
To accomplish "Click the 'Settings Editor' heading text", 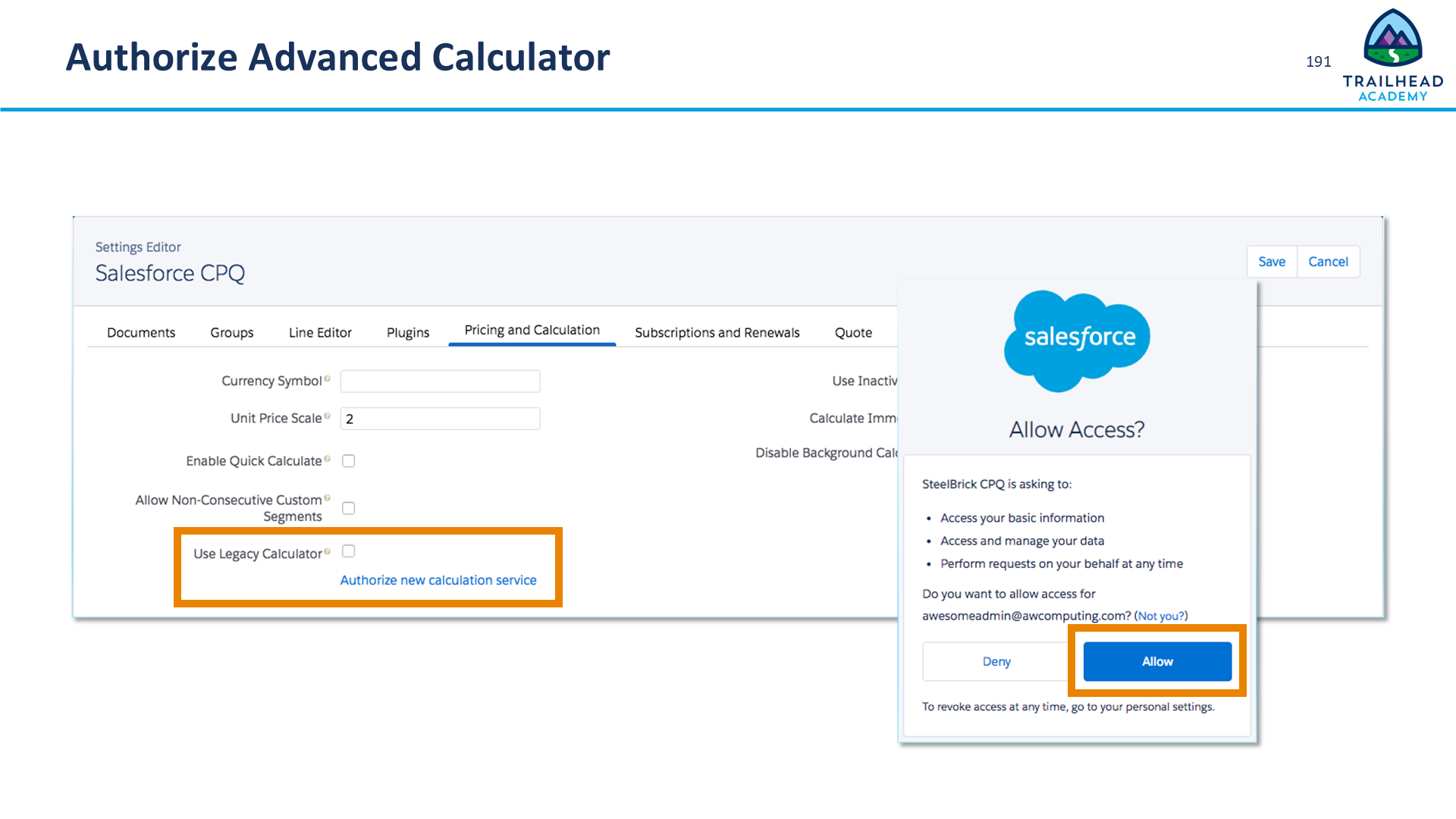I will coord(138,247).
